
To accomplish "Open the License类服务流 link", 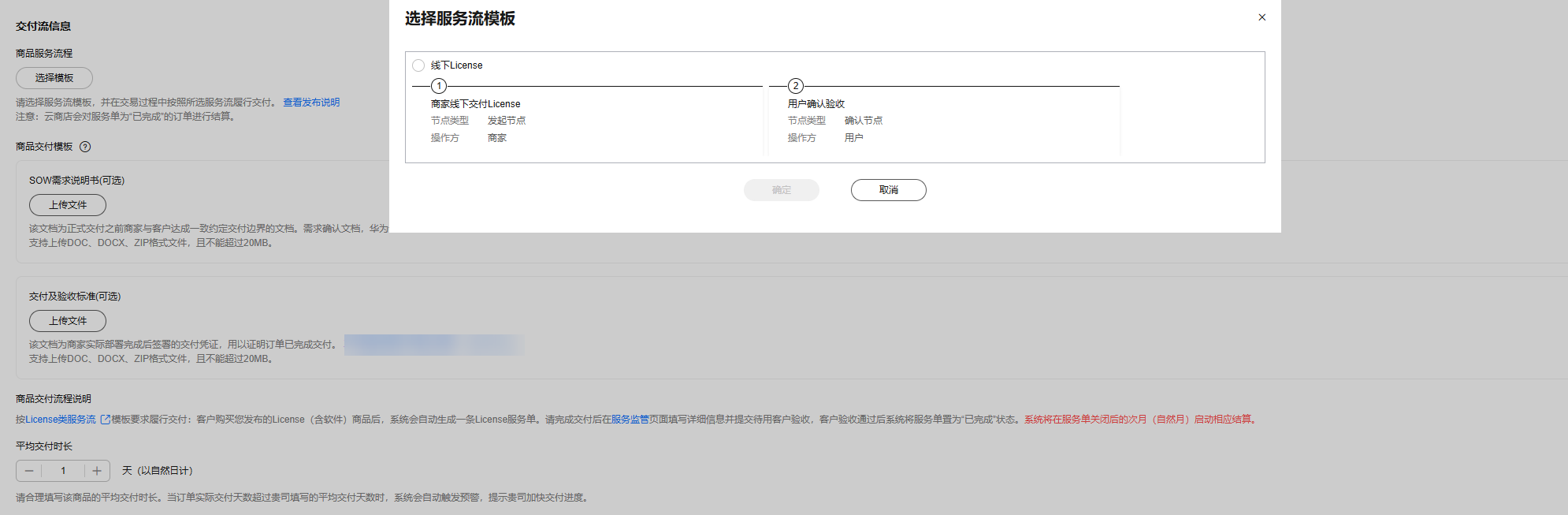I will pos(60,420).
